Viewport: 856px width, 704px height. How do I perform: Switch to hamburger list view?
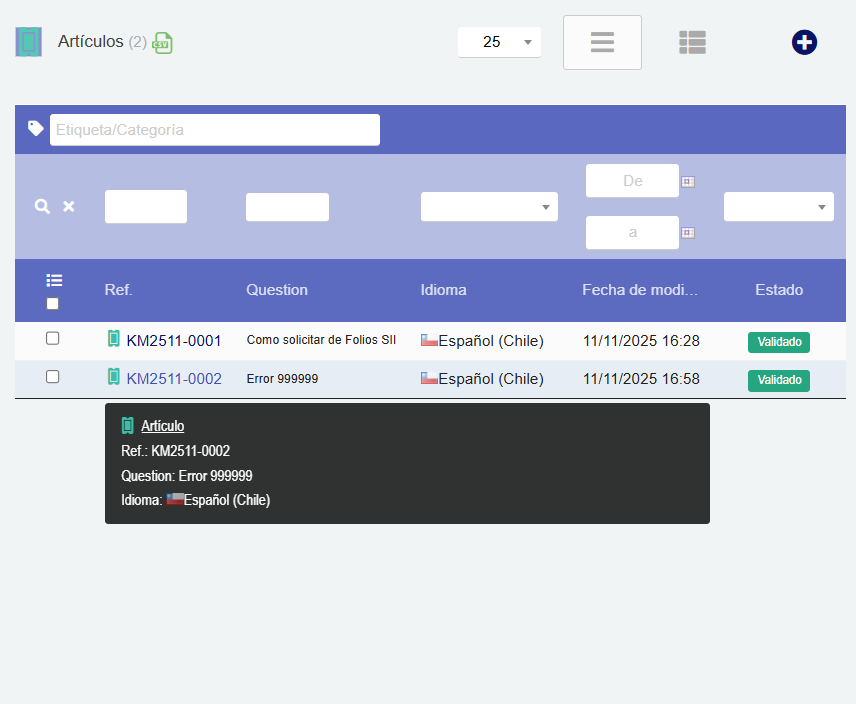602,43
